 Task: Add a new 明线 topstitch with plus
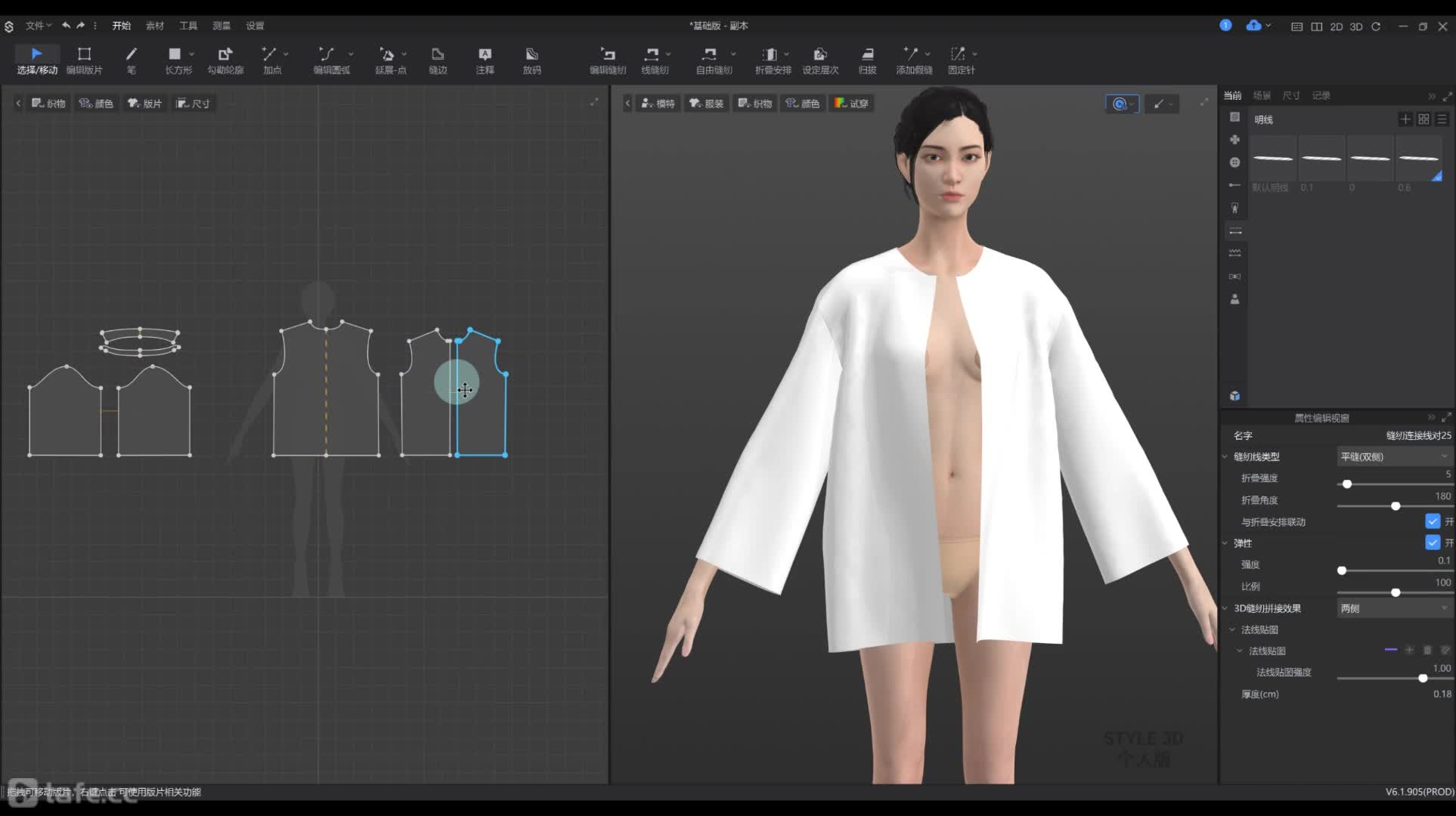click(x=1405, y=119)
